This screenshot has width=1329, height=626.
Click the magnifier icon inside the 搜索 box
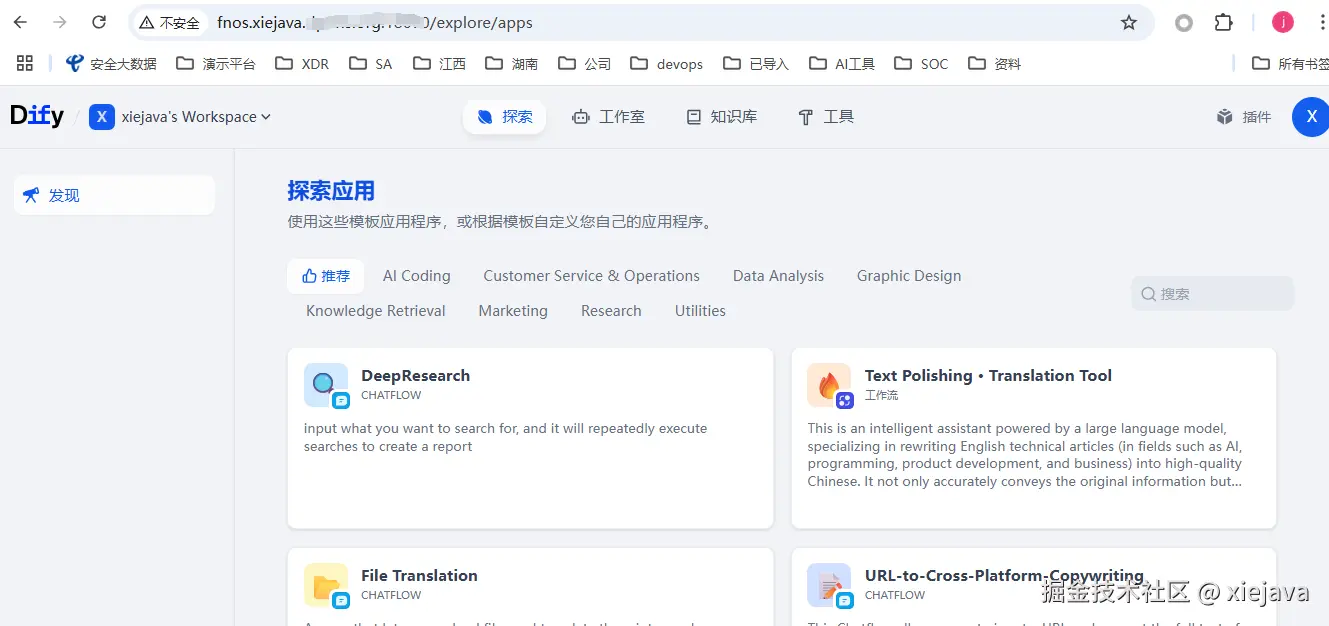tap(1148, 293)
